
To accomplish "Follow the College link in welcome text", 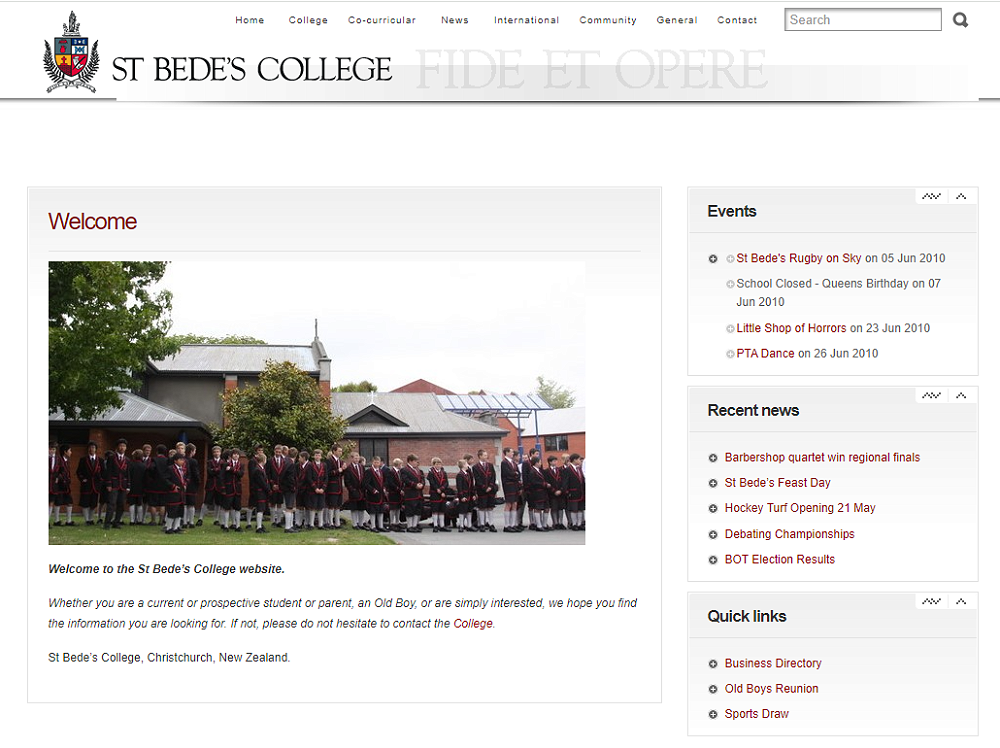I will (473, 624).
